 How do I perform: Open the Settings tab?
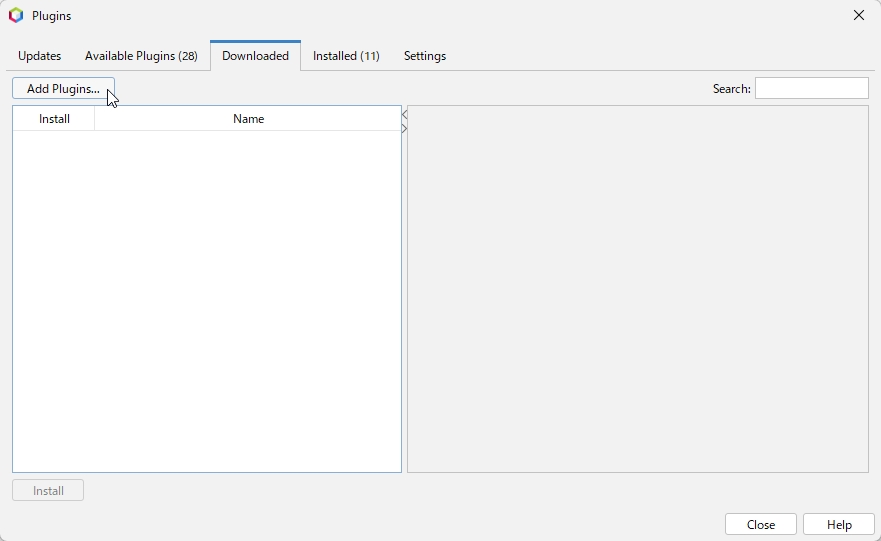[425, 56]
